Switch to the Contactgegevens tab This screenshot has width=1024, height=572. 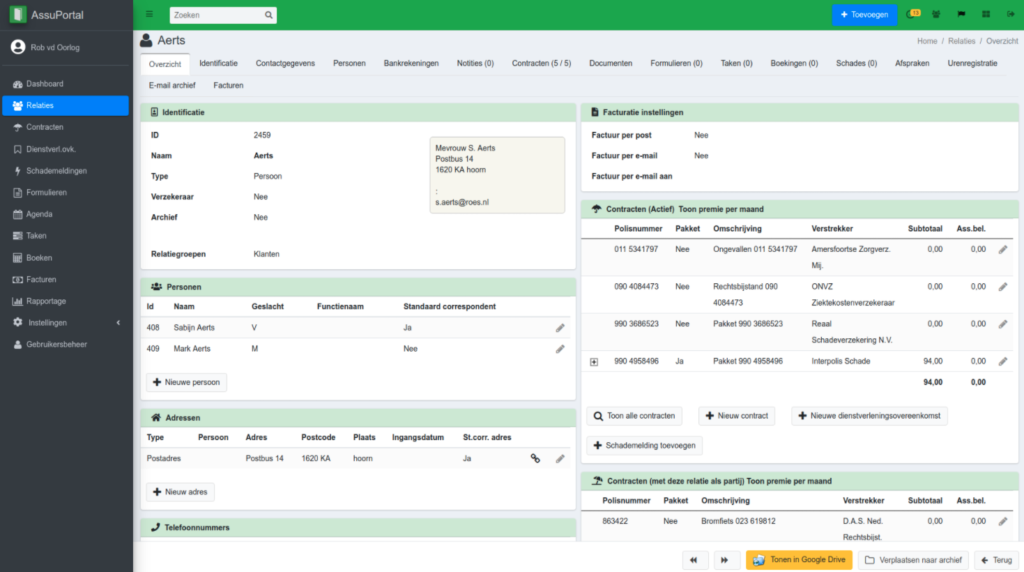tap(285, 63)
